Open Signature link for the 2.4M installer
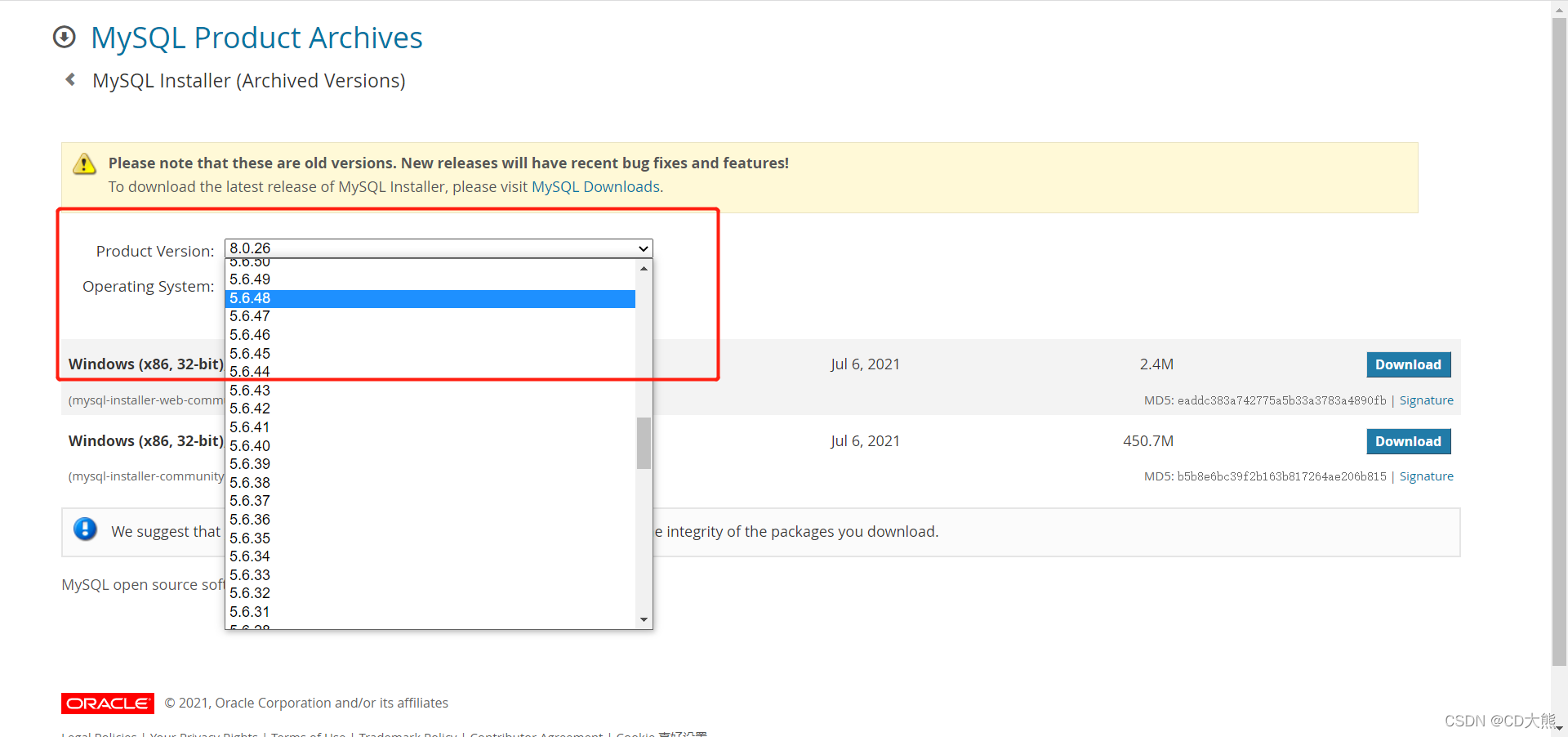 tap(1426, 400)
